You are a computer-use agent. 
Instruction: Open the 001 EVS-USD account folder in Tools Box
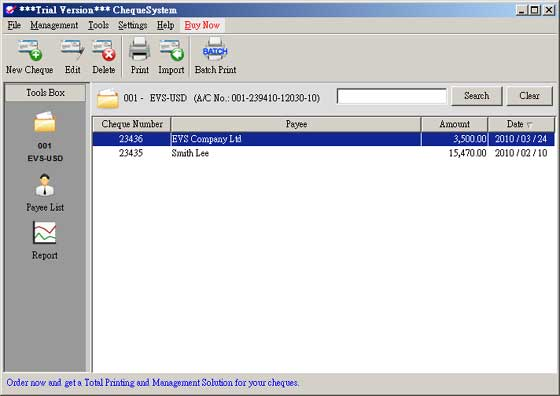(45, 122)
